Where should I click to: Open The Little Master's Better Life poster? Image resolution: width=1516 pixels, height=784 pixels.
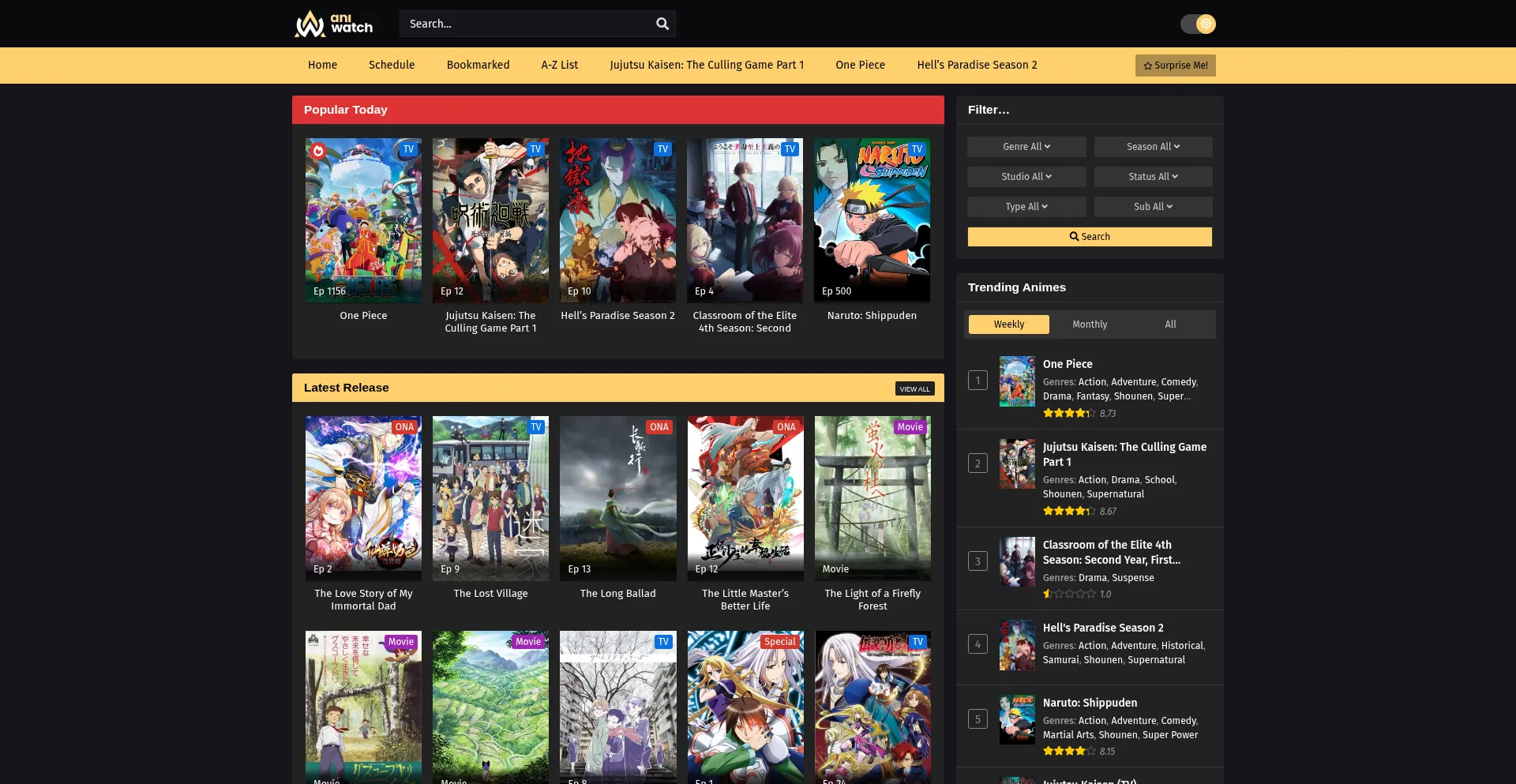(745, 498)
